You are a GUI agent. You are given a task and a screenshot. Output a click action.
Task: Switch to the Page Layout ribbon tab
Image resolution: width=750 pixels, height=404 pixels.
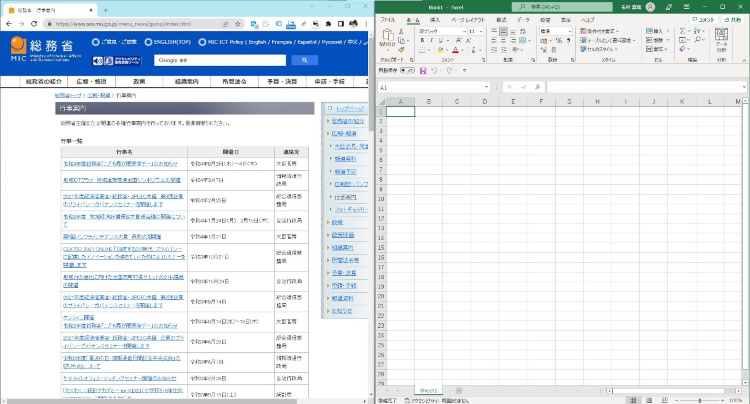(468, 20)
